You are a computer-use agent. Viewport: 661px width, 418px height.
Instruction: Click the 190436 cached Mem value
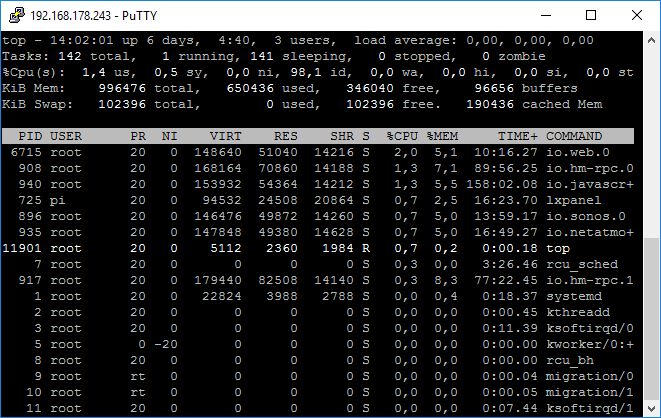490,104
